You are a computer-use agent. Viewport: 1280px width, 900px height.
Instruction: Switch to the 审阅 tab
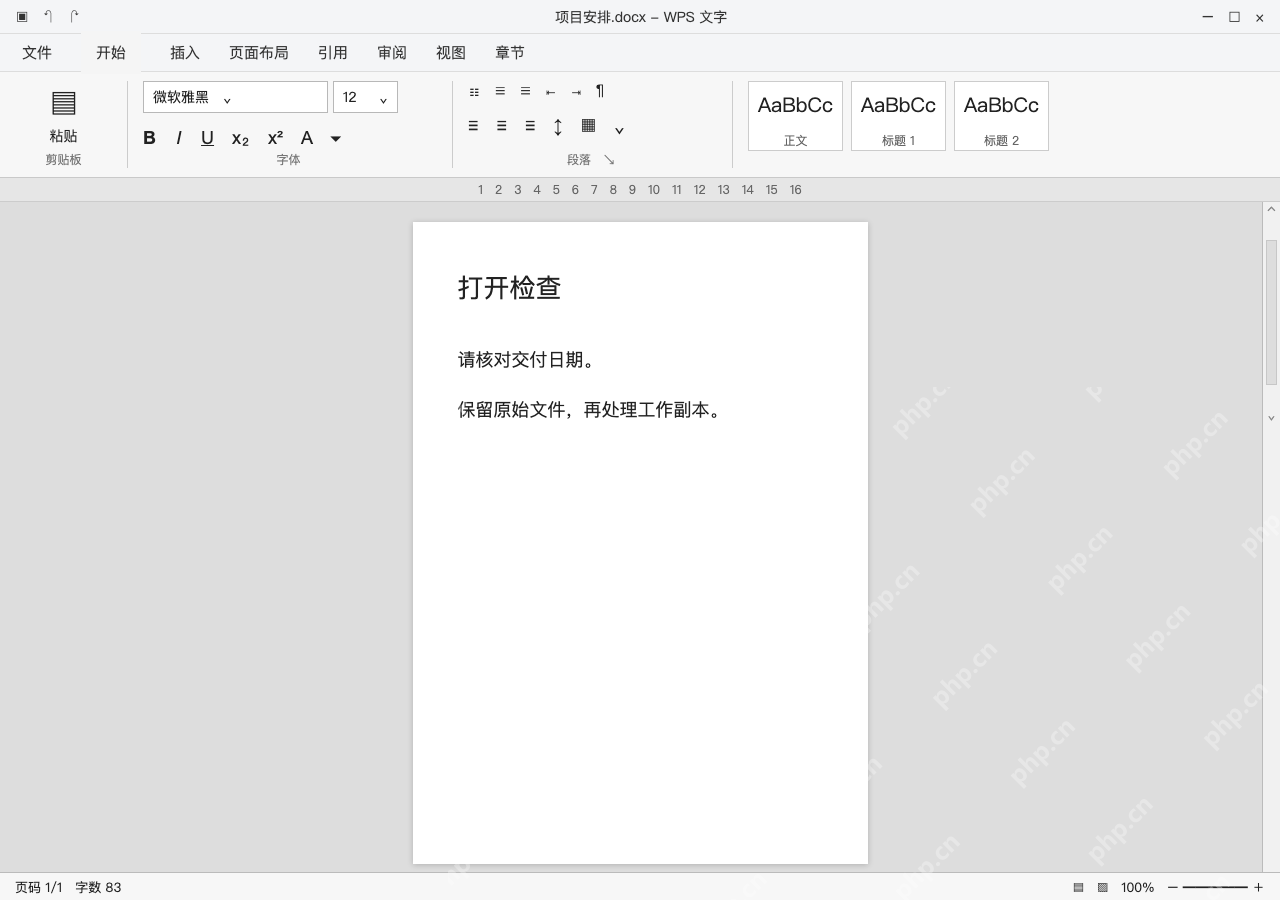[x=392, y=53]
